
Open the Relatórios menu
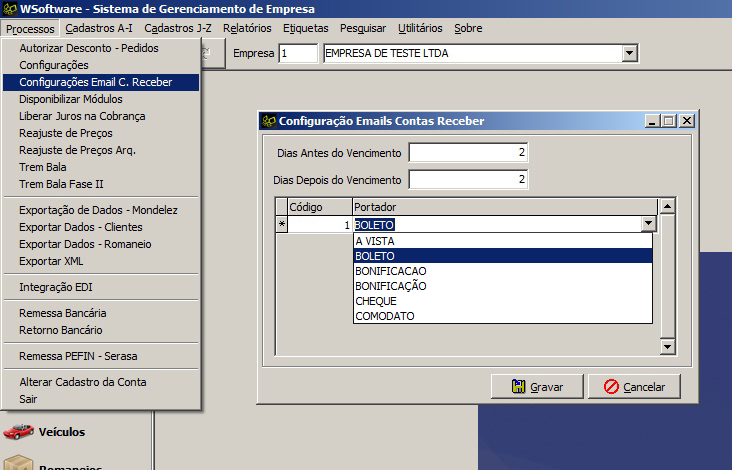tap(247, 28)
